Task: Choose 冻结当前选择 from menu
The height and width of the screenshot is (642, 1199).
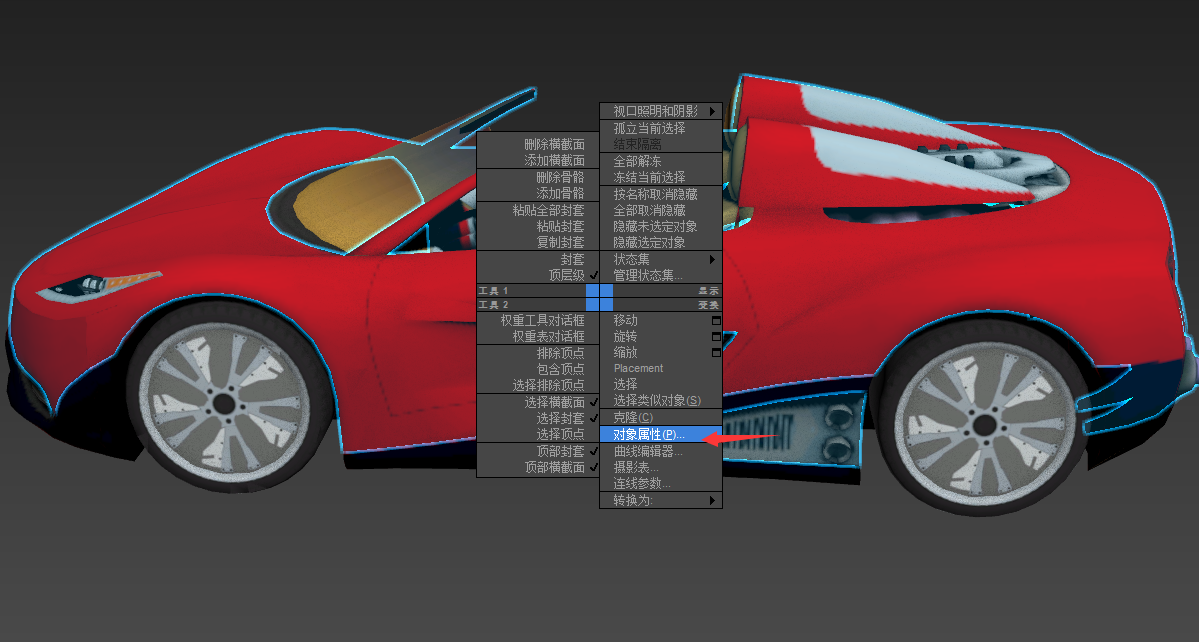Action: 649,177
